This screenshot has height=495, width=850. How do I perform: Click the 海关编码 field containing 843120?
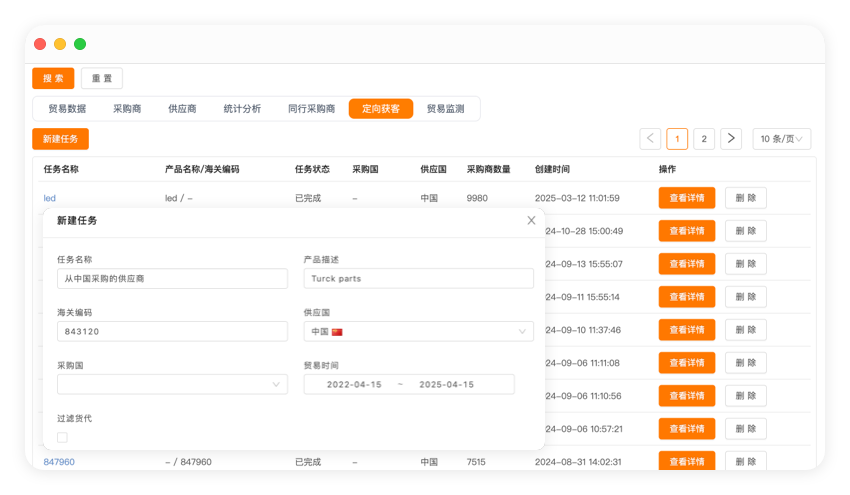[x=171, y=331]
